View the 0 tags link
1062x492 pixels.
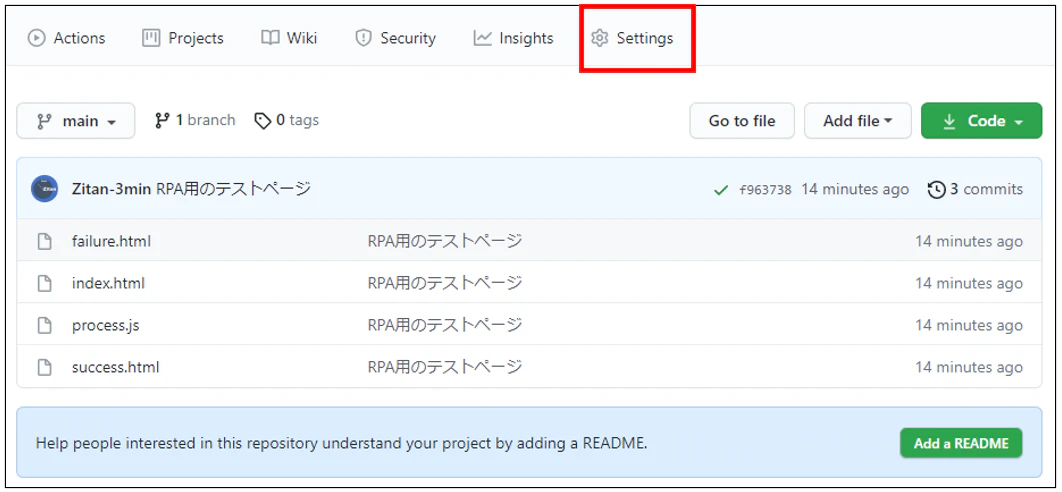tap(286, 121)
